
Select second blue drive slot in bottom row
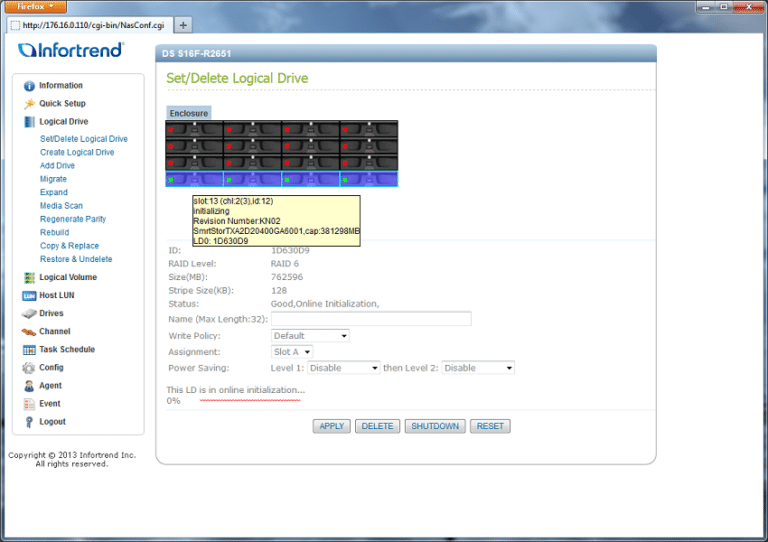coord(253,180)
